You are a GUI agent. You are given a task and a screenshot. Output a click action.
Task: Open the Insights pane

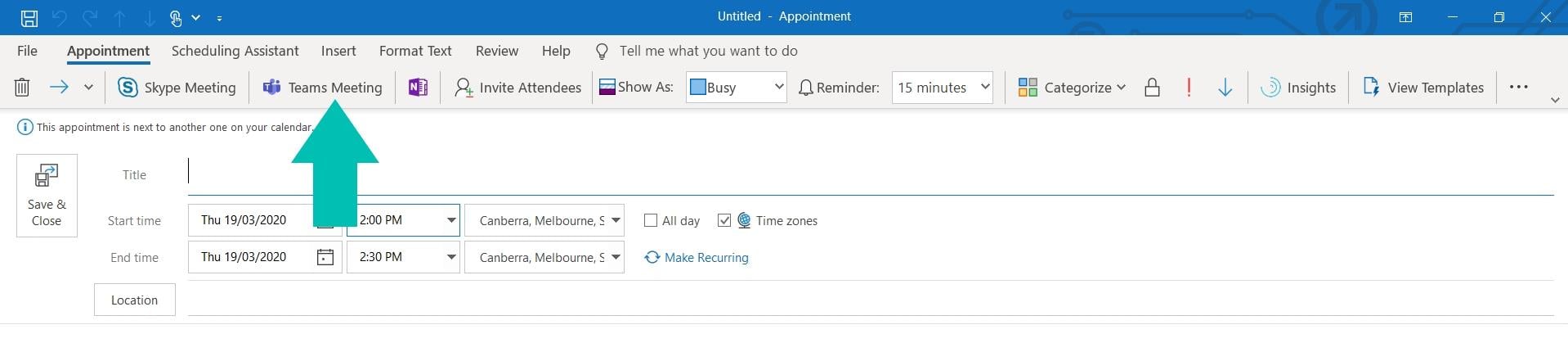coord(1298,87)
